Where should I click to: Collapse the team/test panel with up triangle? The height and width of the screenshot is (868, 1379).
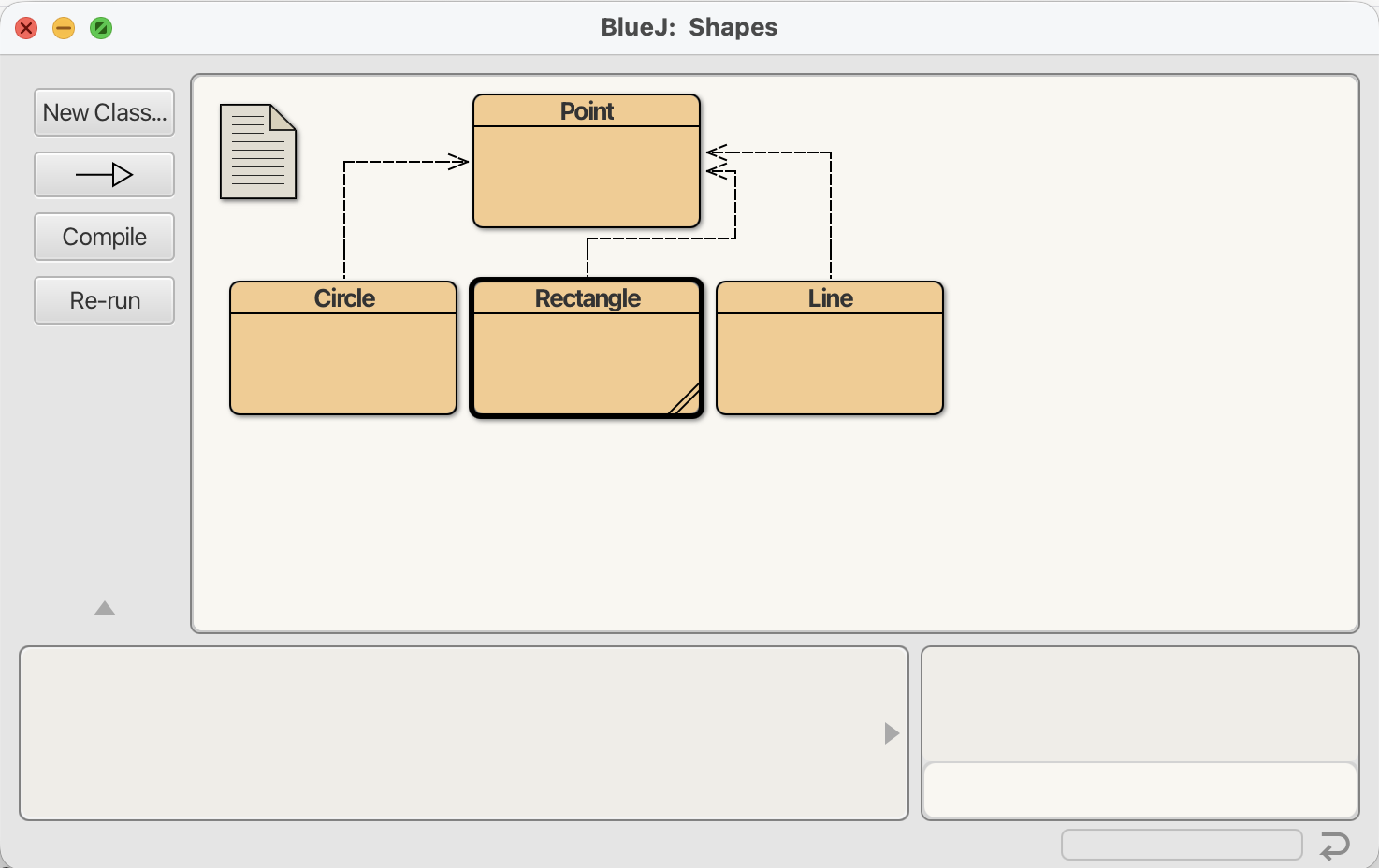pos(105,609)
